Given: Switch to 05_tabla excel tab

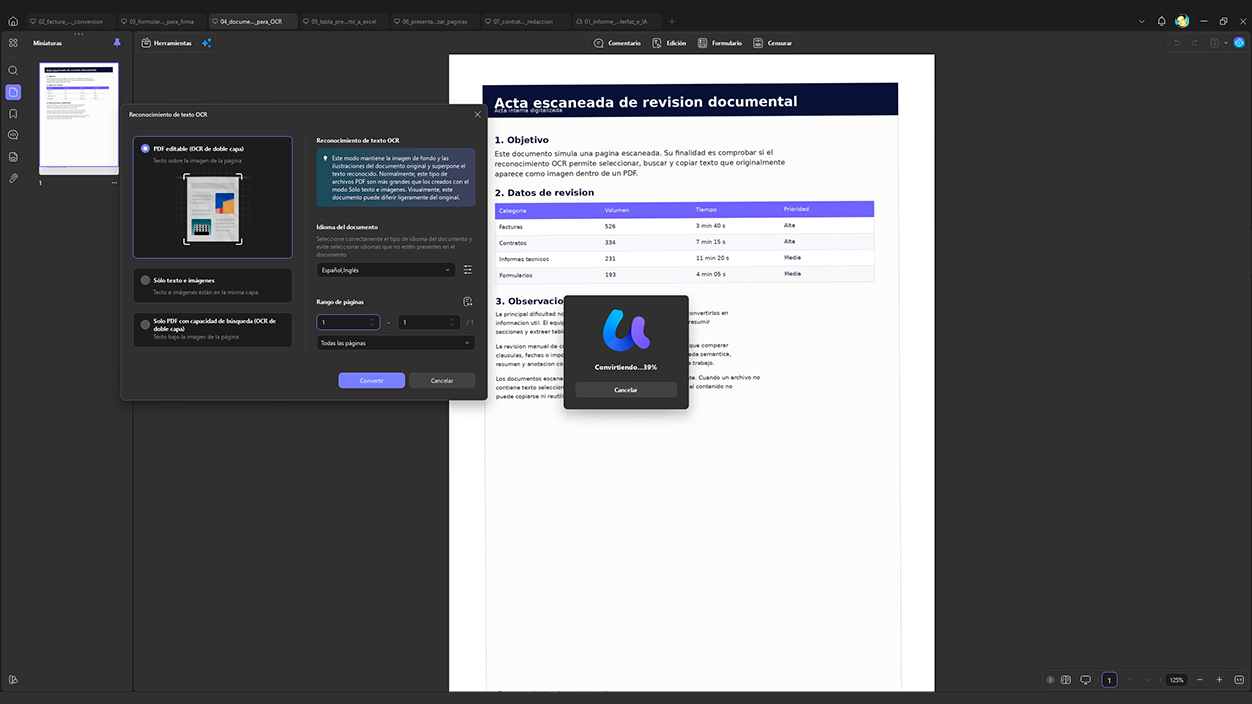Looking at the screenshot, I should click(344, 21).
